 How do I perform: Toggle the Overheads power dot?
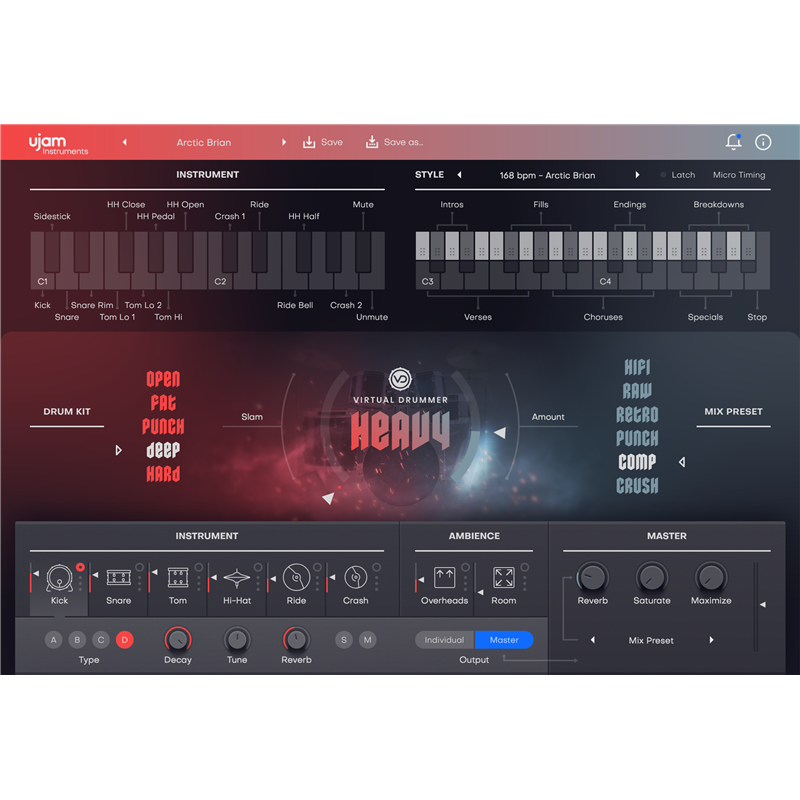tap(465, 567)
